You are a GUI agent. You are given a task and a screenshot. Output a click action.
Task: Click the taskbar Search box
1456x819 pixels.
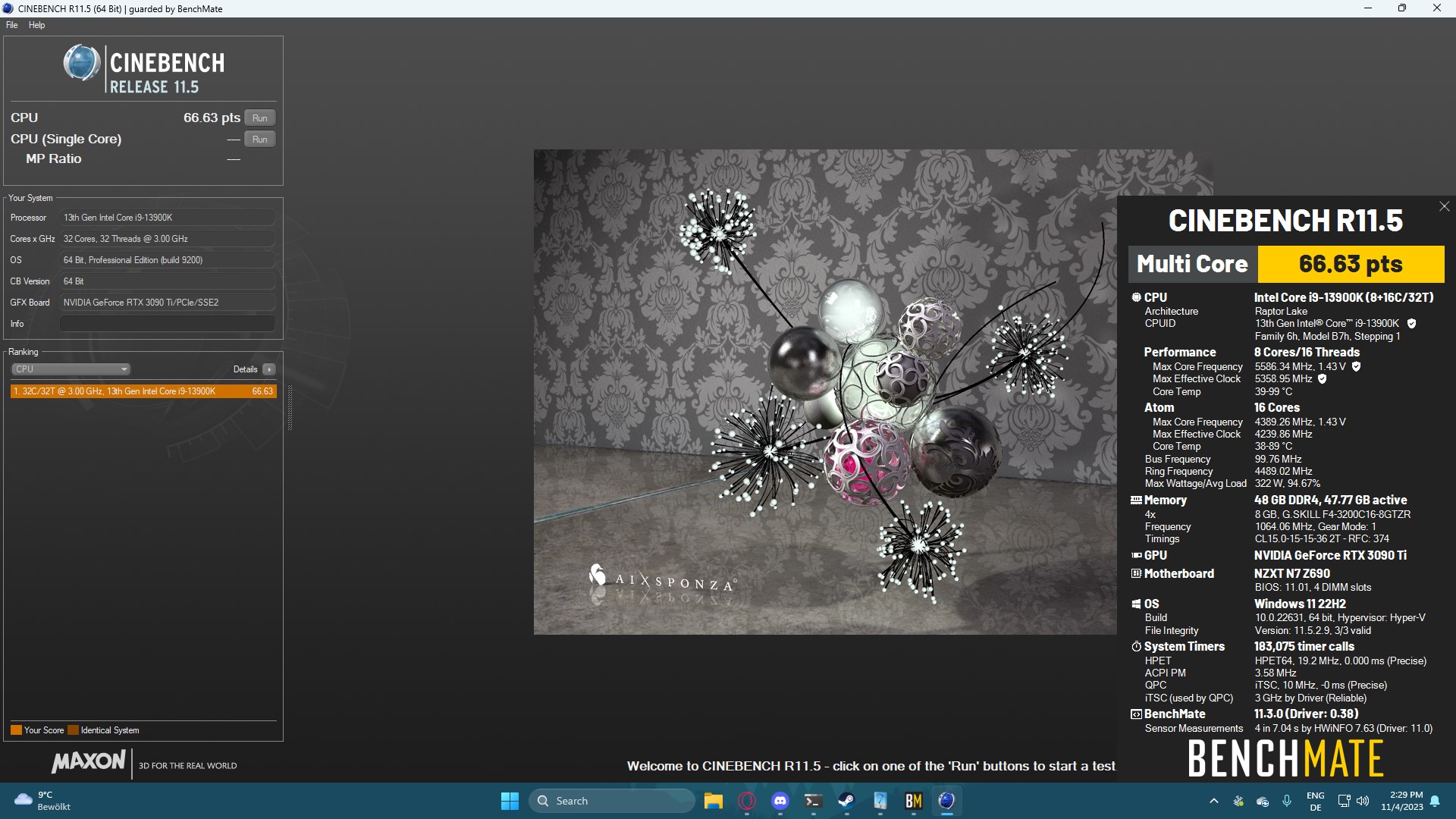pyautogui.click(x=611, y=801)
